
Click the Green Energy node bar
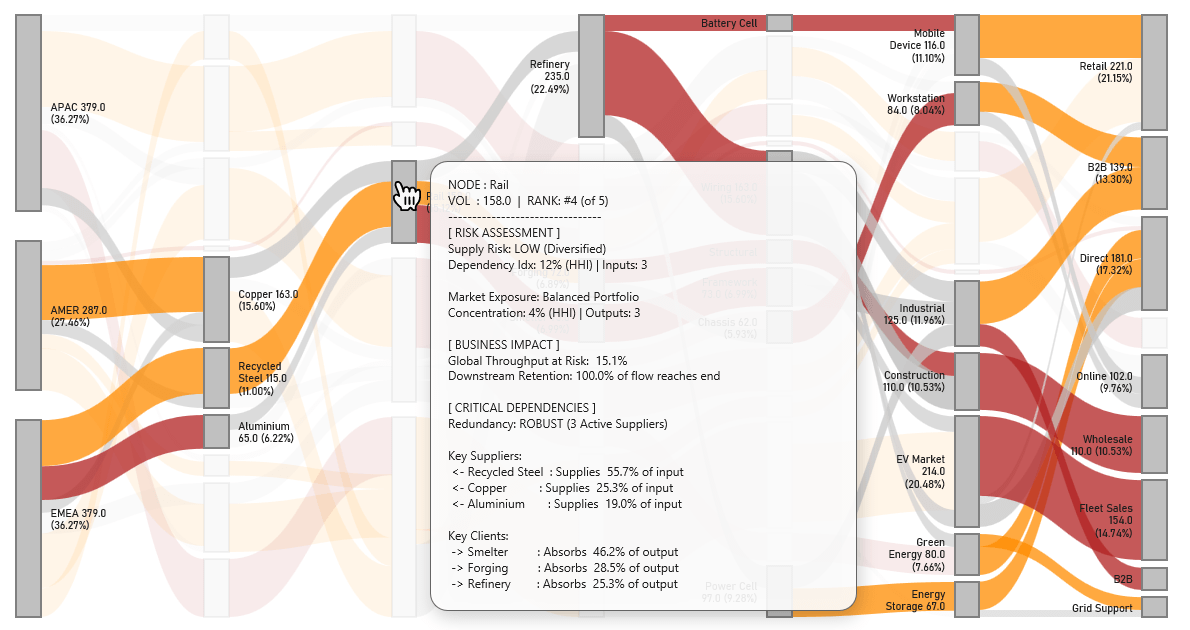click(x=967, y=554)
